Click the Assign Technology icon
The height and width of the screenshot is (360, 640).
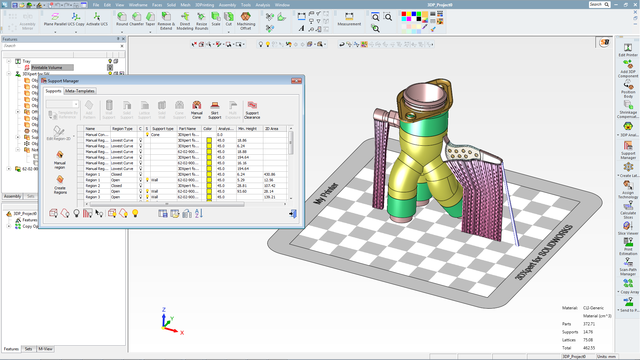coord(628,190)
